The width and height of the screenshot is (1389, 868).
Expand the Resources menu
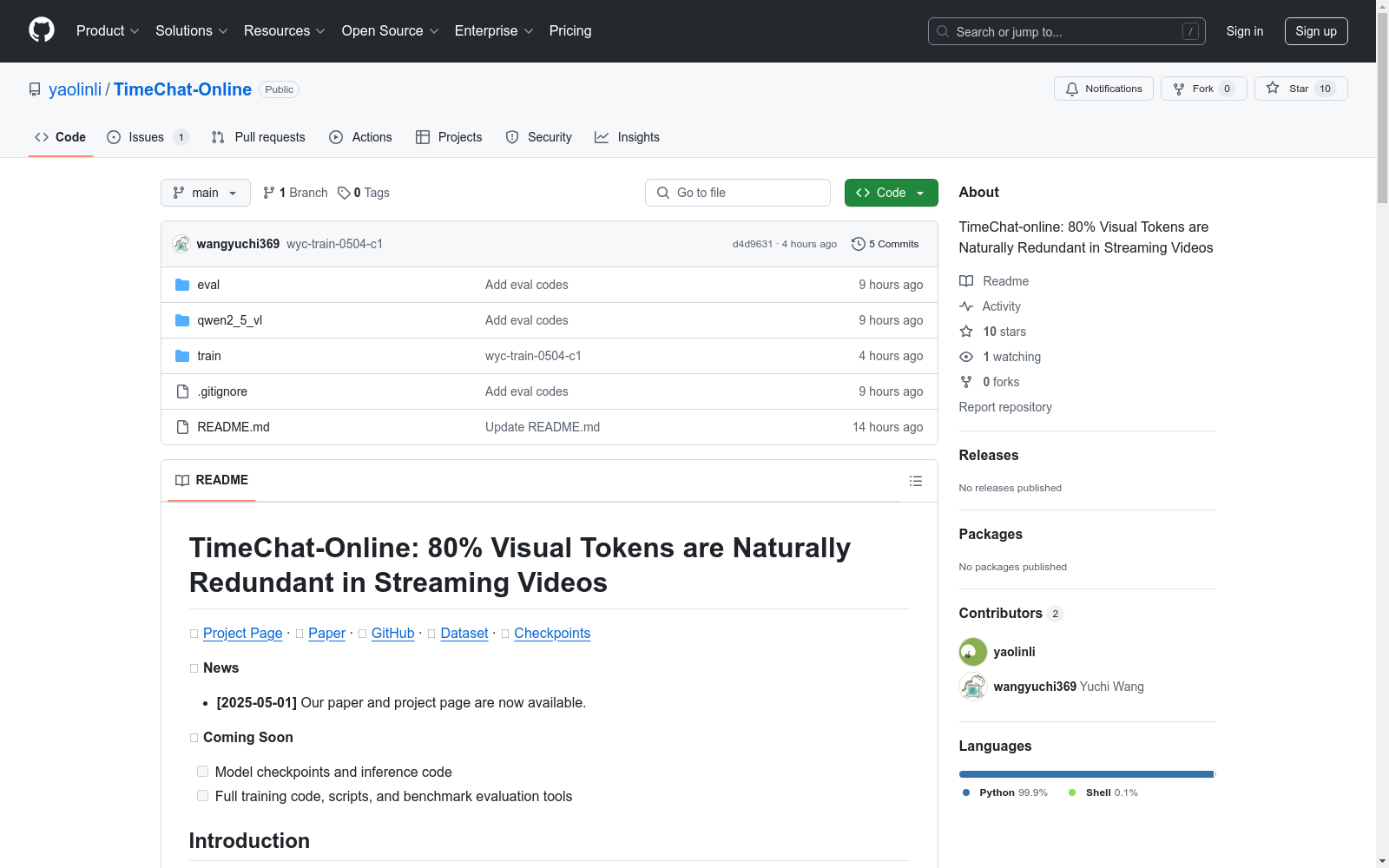click(285, 31)
